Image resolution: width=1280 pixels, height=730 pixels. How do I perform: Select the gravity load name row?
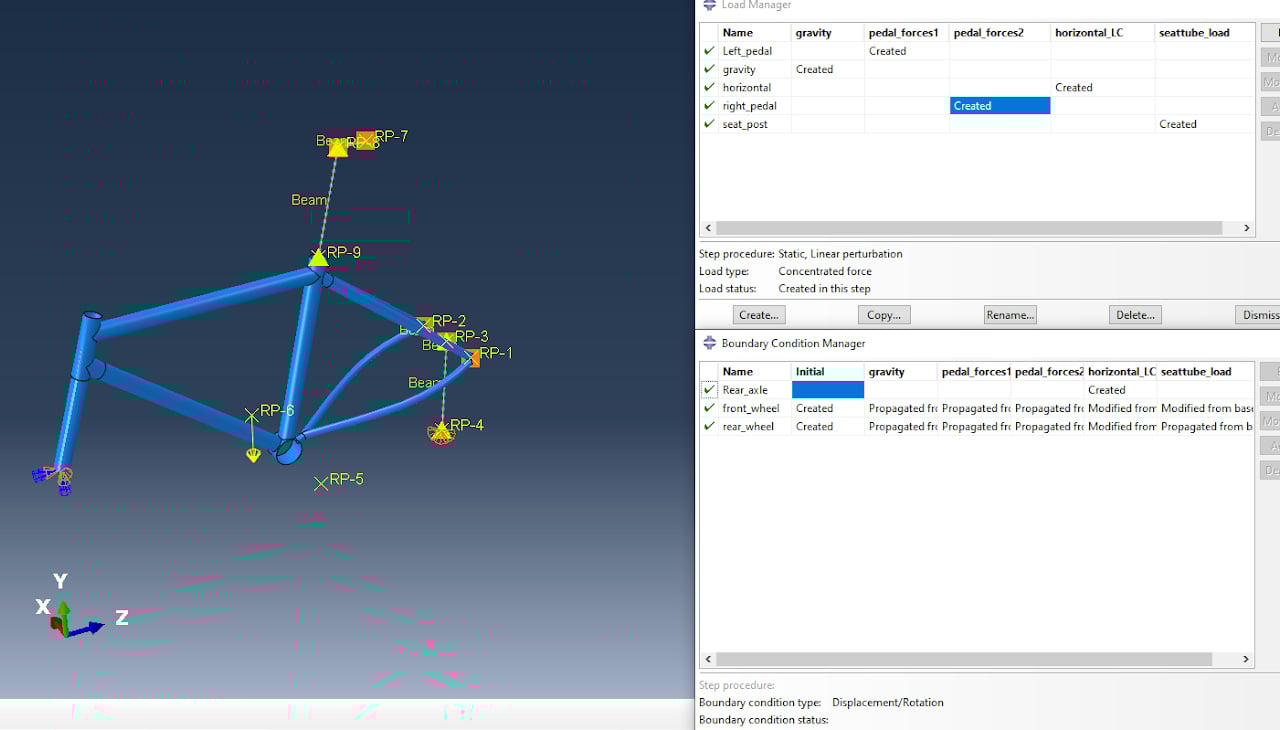point(739,69)
